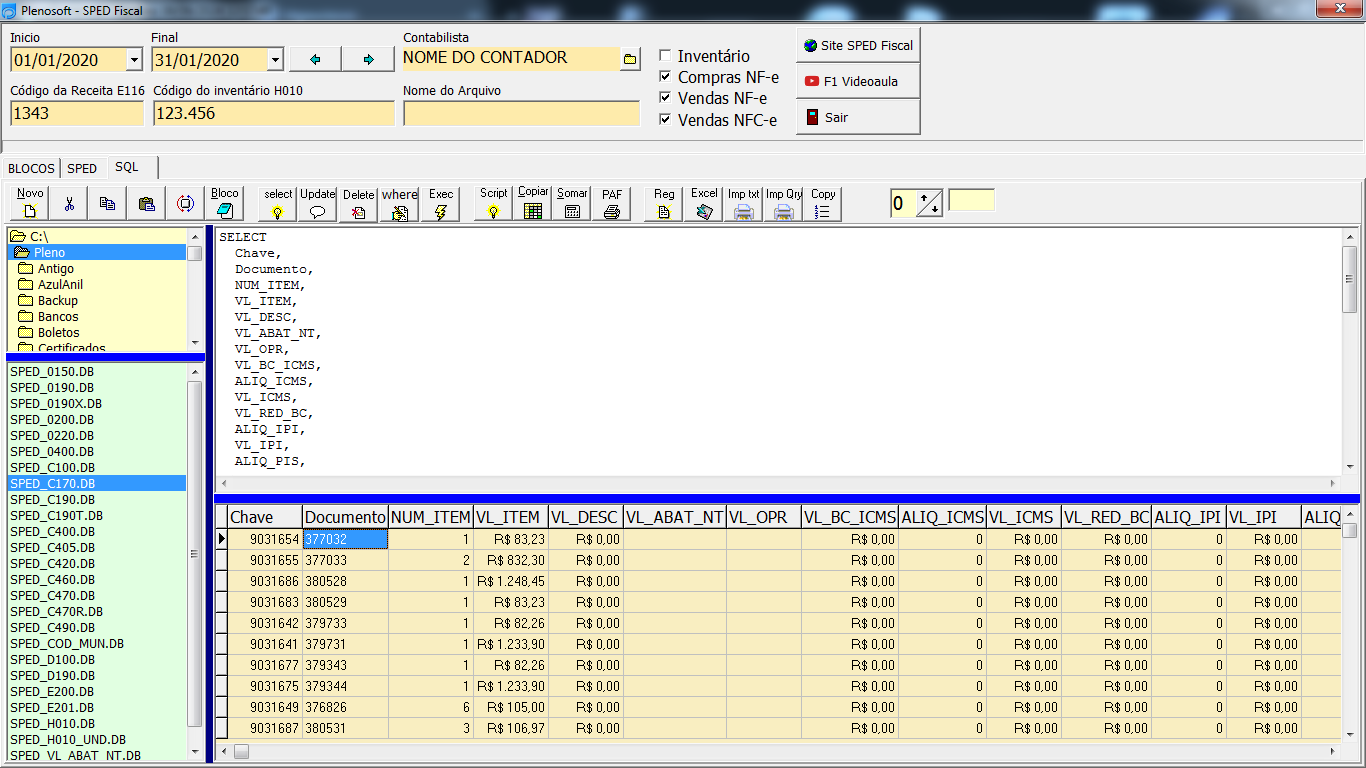Click next period right arrow button
1366x768 pixels.
point(368,60)
